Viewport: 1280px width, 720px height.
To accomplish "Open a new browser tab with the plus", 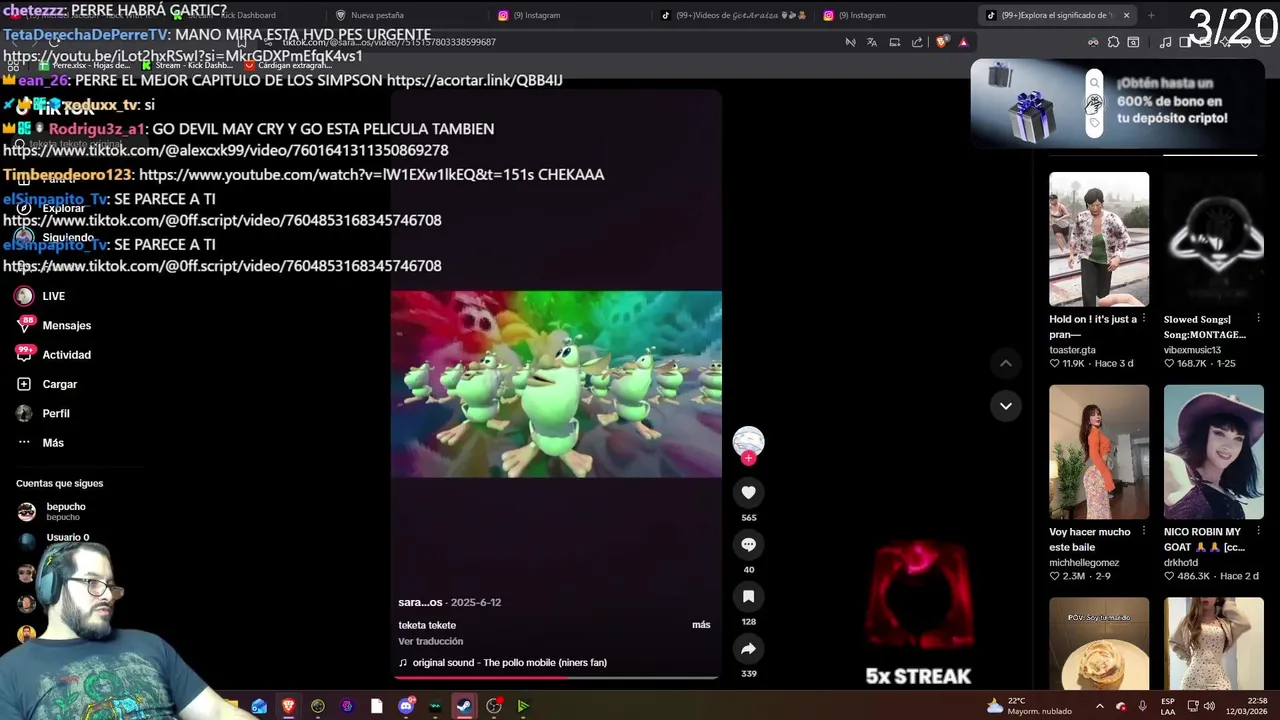I will tap(1151, 15).
